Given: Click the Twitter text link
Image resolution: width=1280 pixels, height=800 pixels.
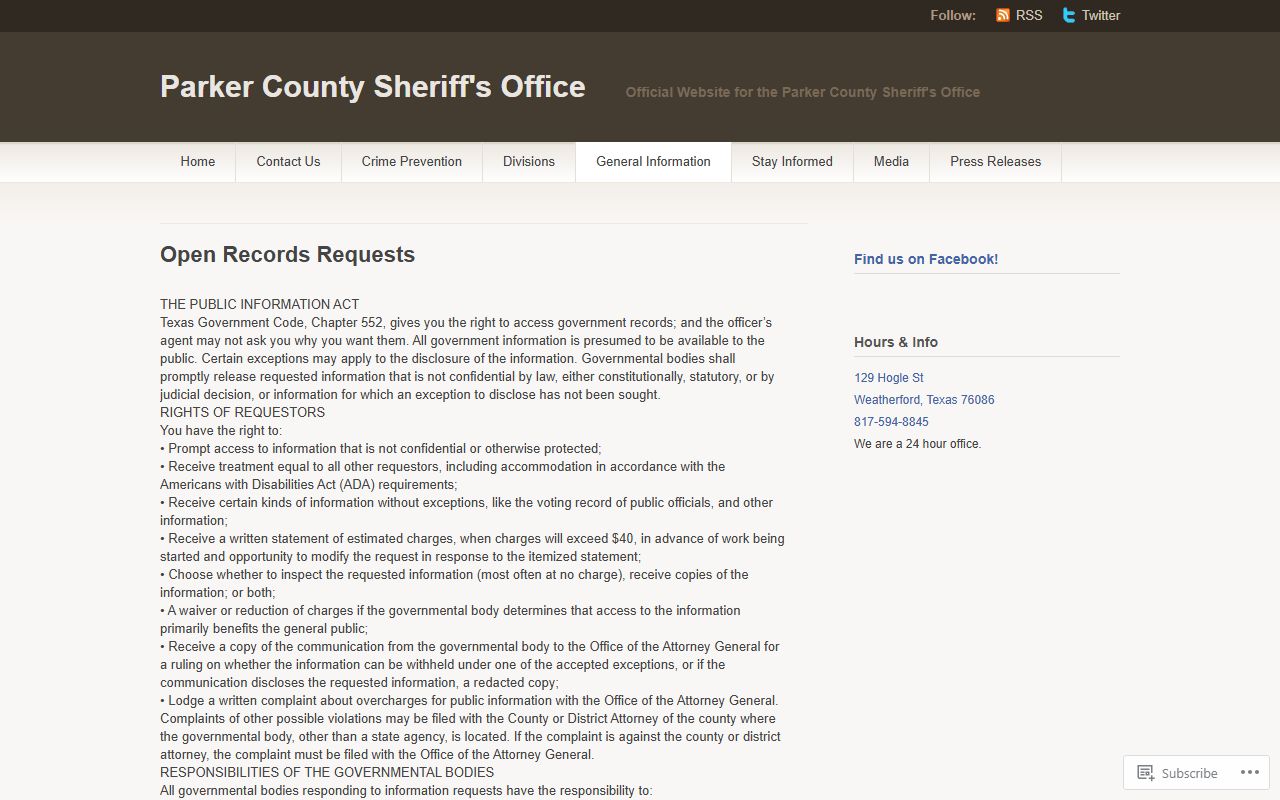Looking at the screenshot, I should pyautogui.click(x=1101, y=15).
